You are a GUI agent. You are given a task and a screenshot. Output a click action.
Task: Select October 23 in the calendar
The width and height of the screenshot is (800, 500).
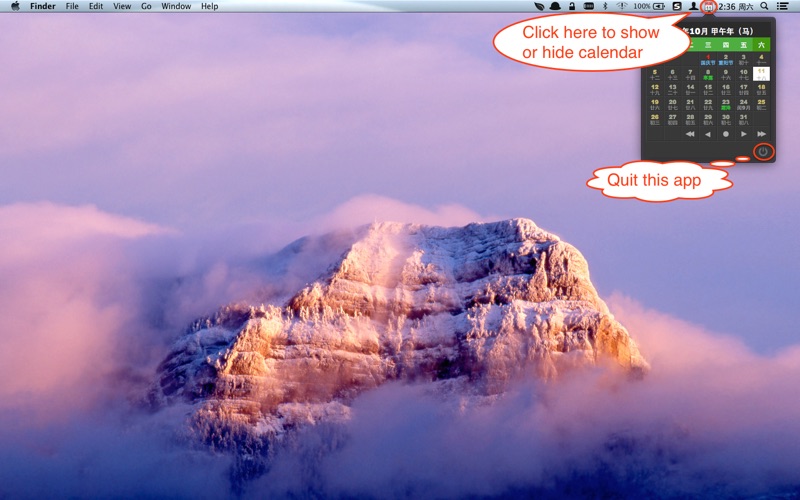726,104
